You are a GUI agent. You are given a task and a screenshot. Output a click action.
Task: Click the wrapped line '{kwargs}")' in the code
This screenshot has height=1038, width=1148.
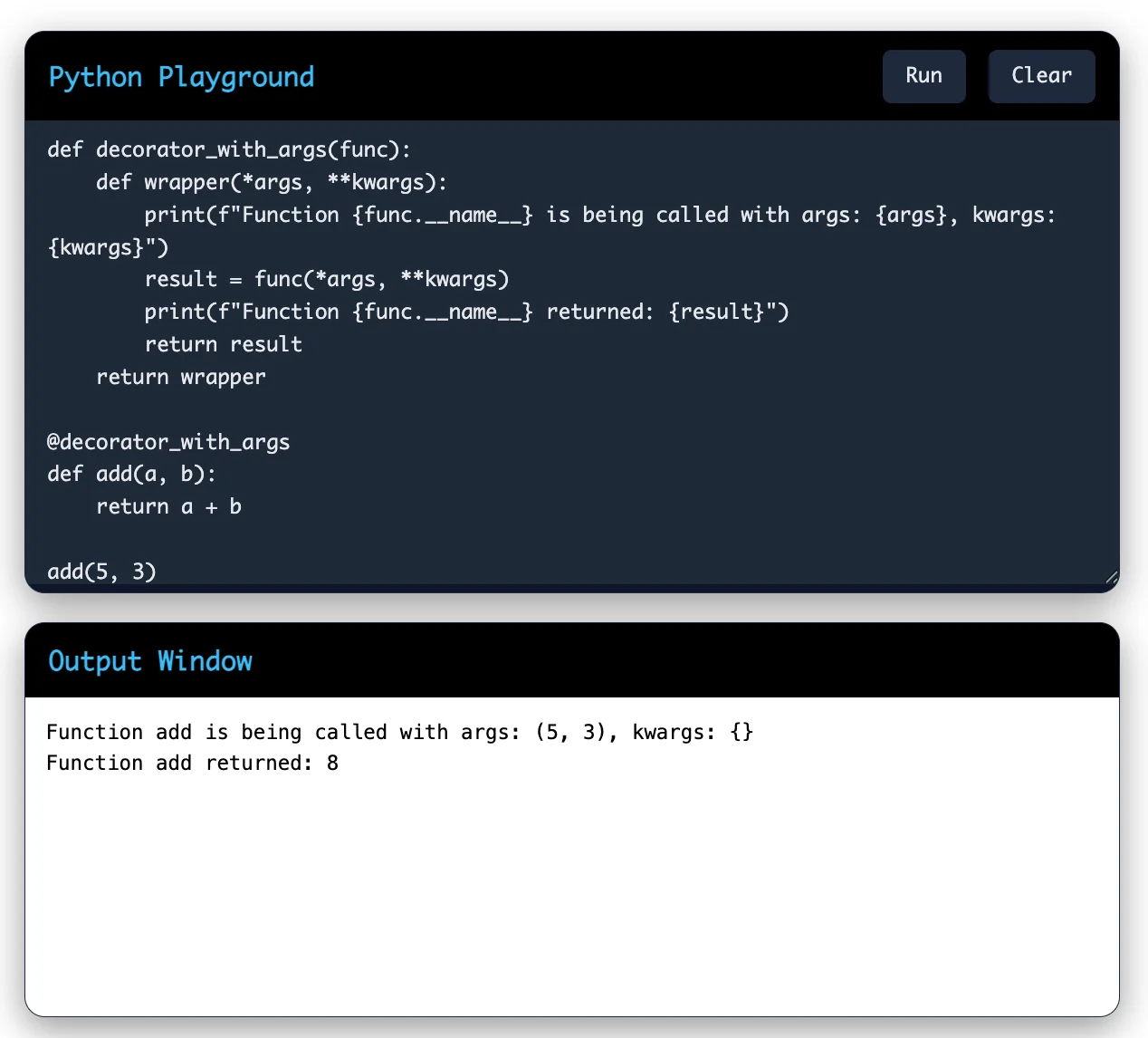point(108,247)
